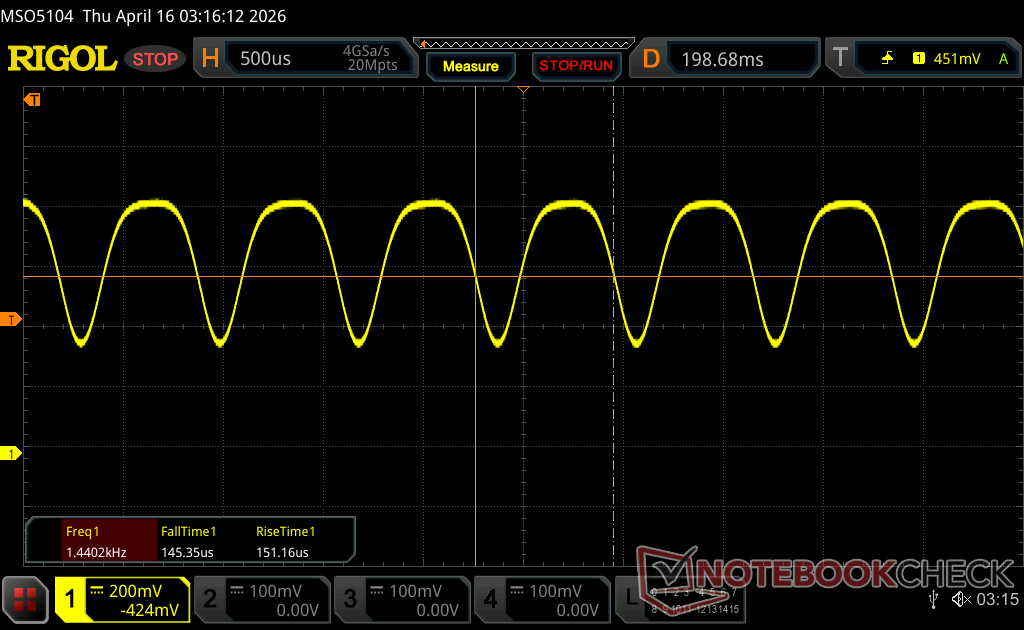Click the RIGOL logo

point(62,59)
